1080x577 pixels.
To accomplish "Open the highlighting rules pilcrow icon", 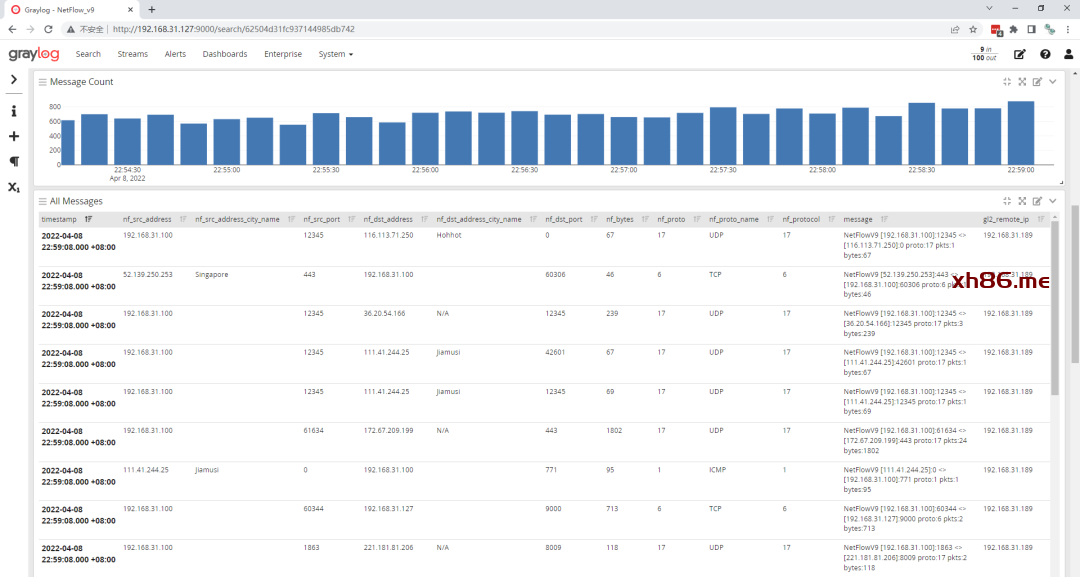I will (14, 161).
